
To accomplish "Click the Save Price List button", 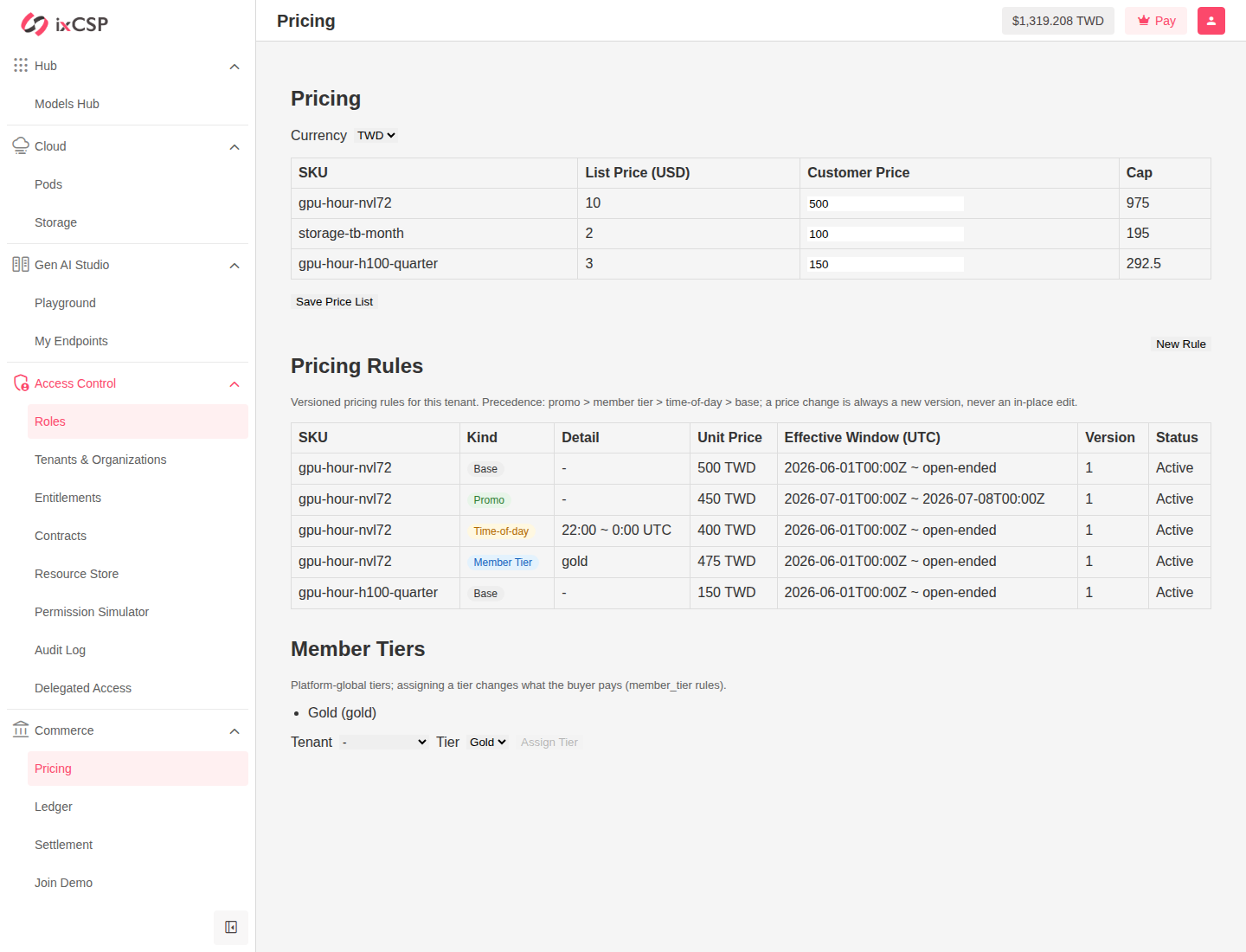I will tap(334, 302).
